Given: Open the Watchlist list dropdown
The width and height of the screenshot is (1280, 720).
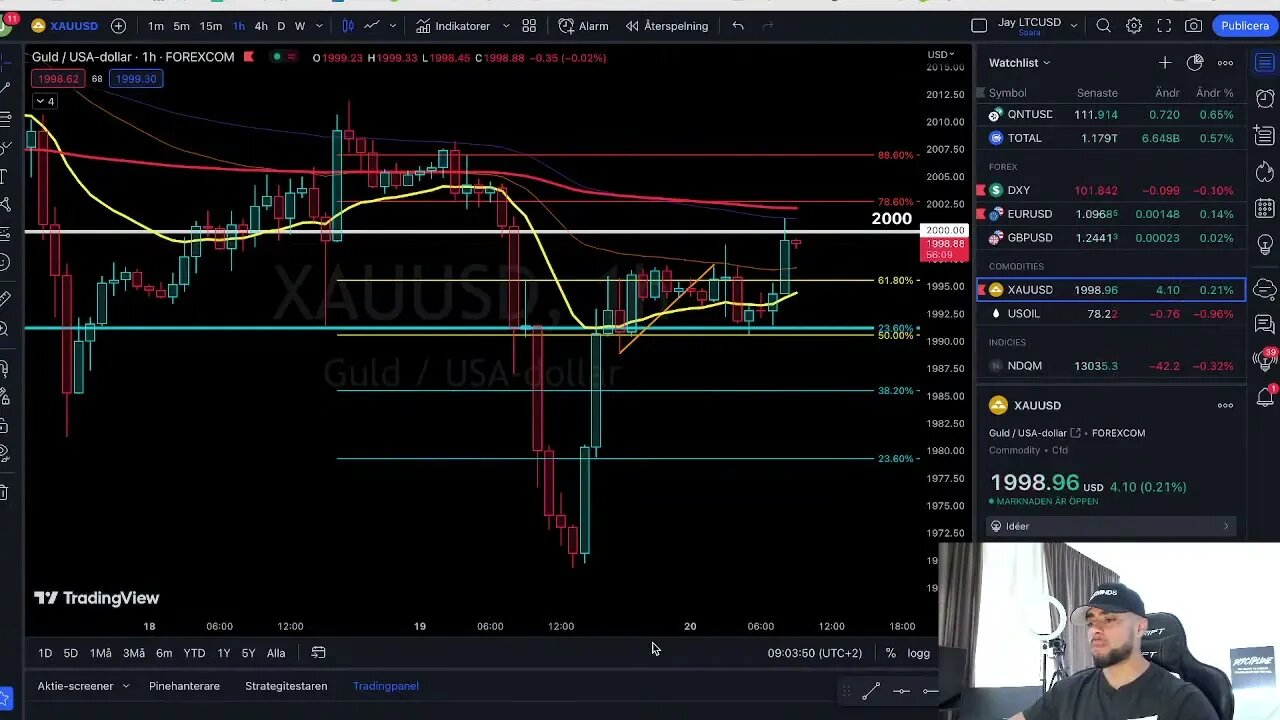Looking at the screenshot, I should 1020,62.
